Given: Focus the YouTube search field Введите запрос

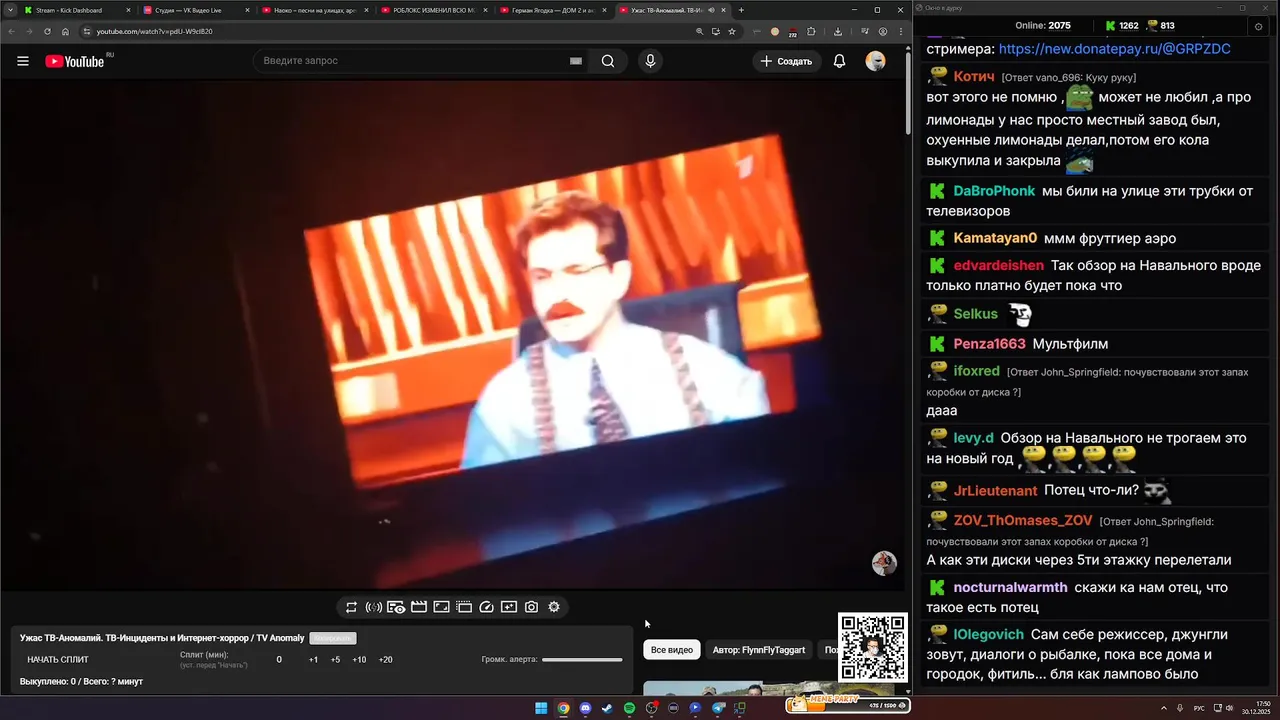Looking at the screenshot, I should click(x=410, y=61).
